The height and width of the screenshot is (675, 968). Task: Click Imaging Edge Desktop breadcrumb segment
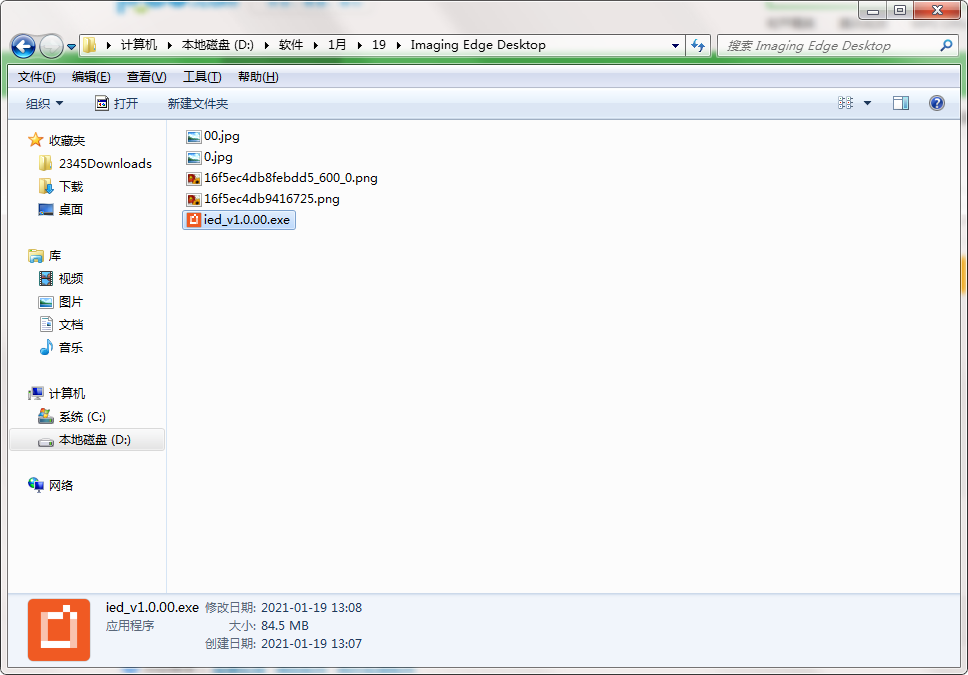[x=478, y=44]
